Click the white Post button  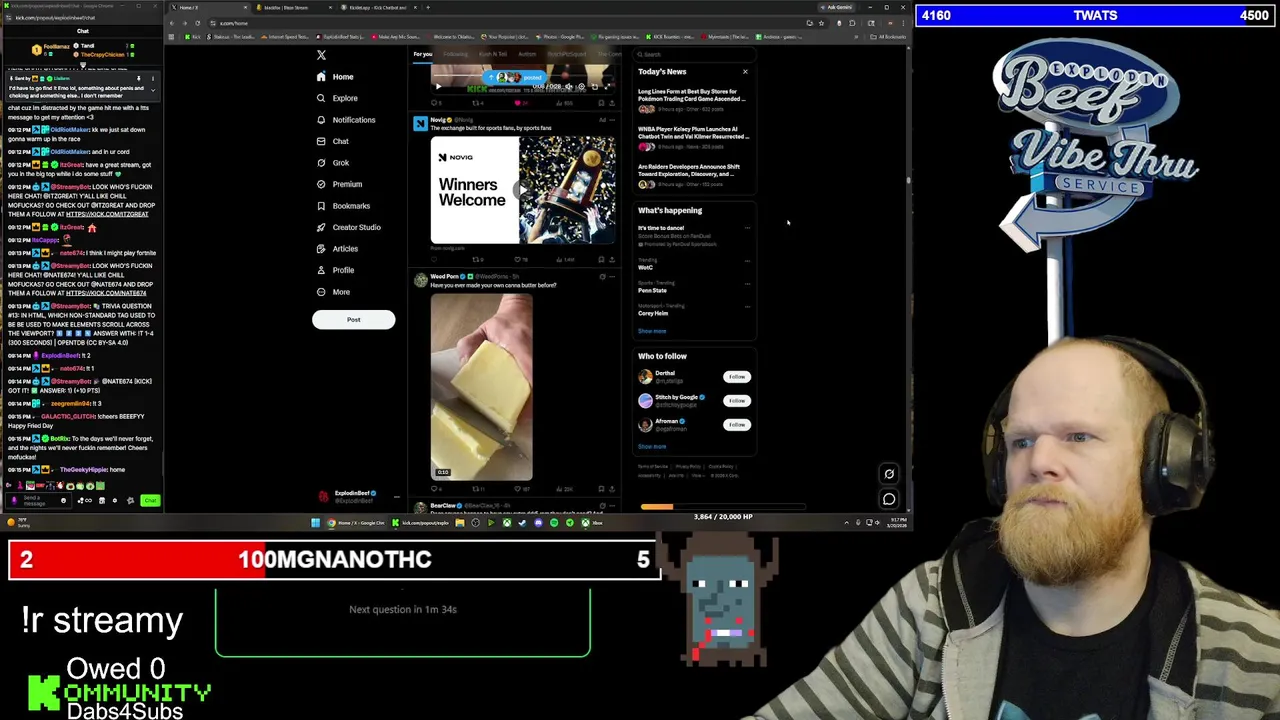coord(353,320)
